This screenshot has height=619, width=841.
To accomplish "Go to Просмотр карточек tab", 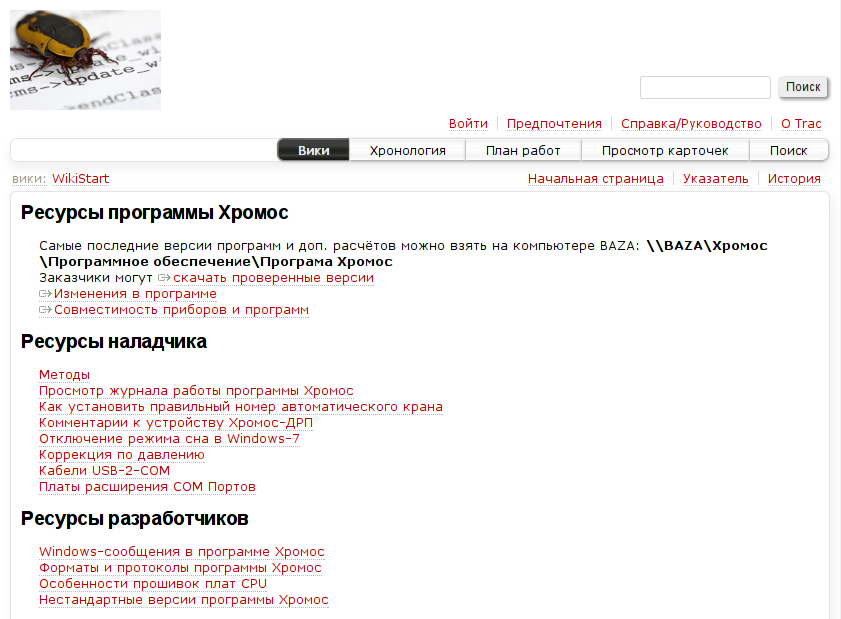I will pos(665,151).
